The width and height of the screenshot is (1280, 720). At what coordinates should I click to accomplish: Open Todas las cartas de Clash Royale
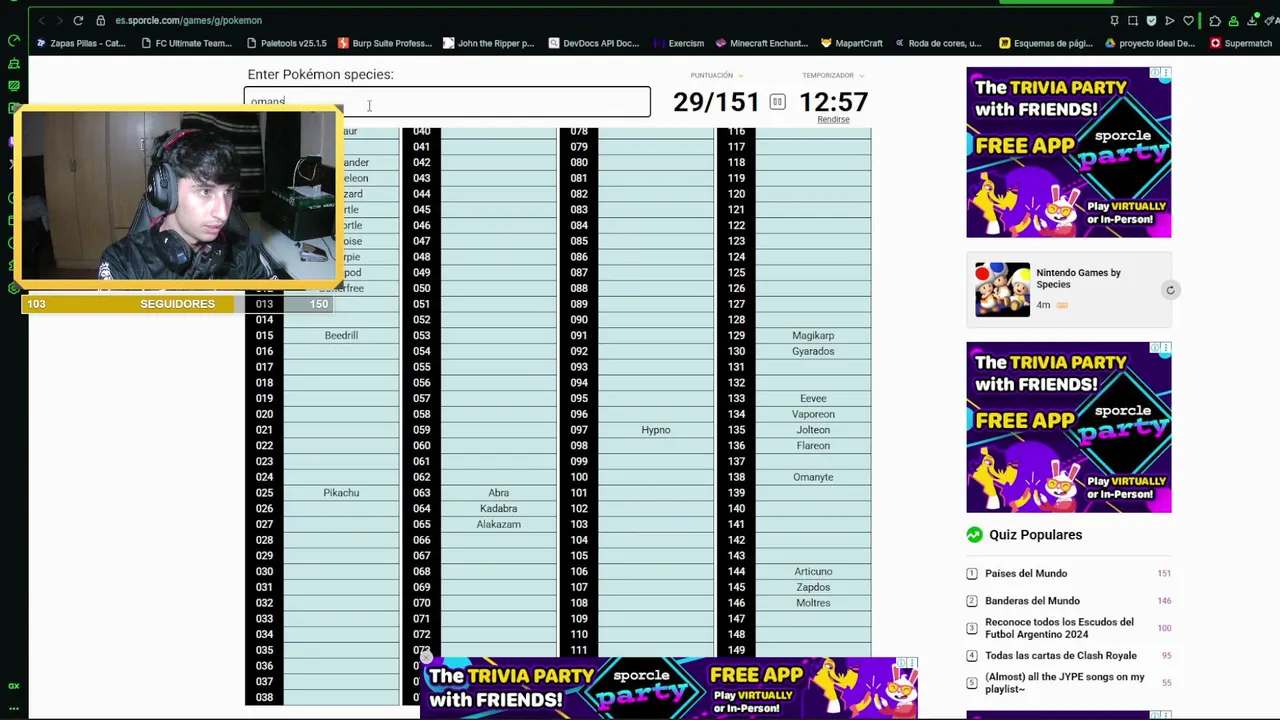coord(1061,655)
